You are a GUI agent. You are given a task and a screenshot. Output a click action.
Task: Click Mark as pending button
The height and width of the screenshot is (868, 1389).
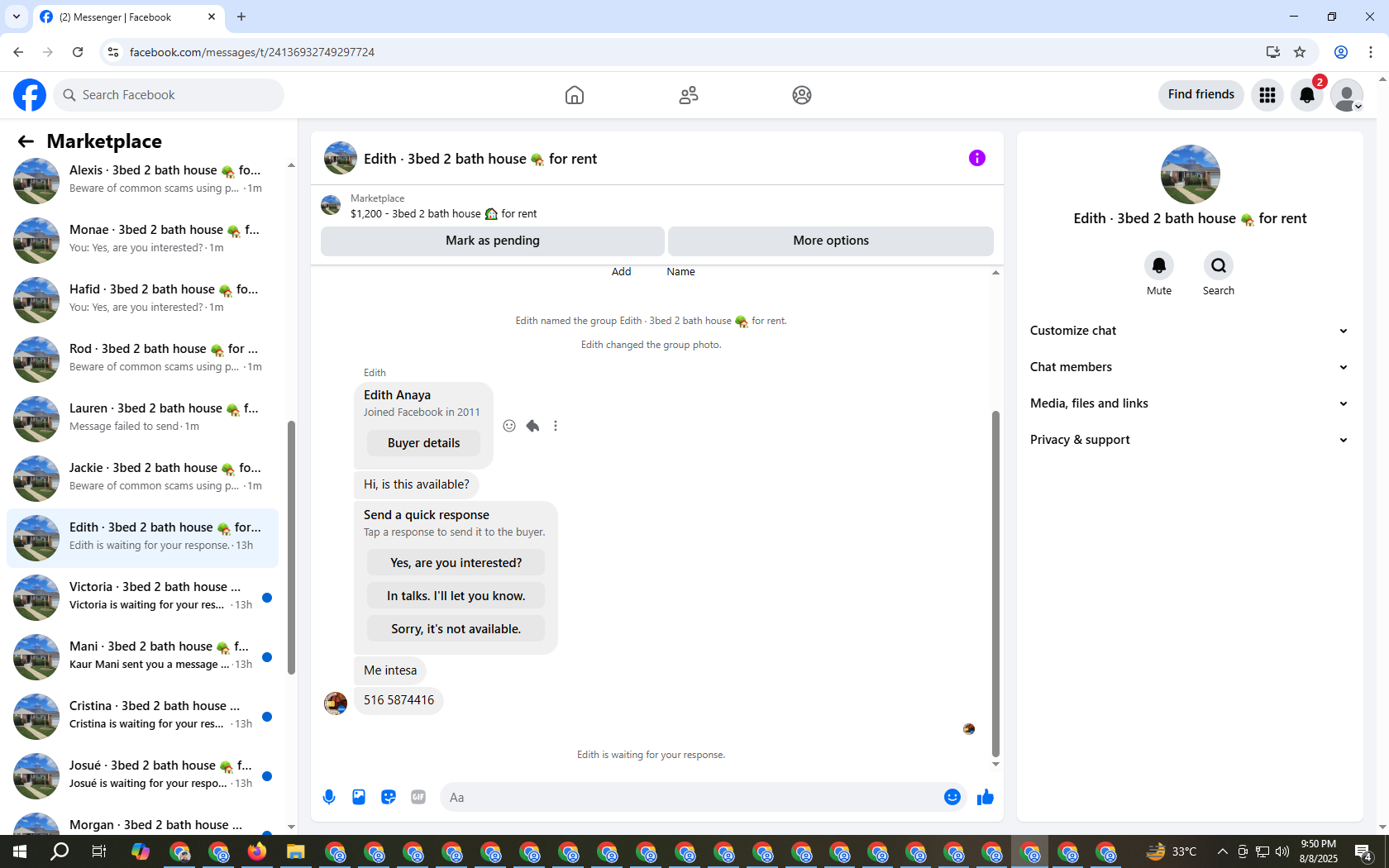[x=493, y=241]
